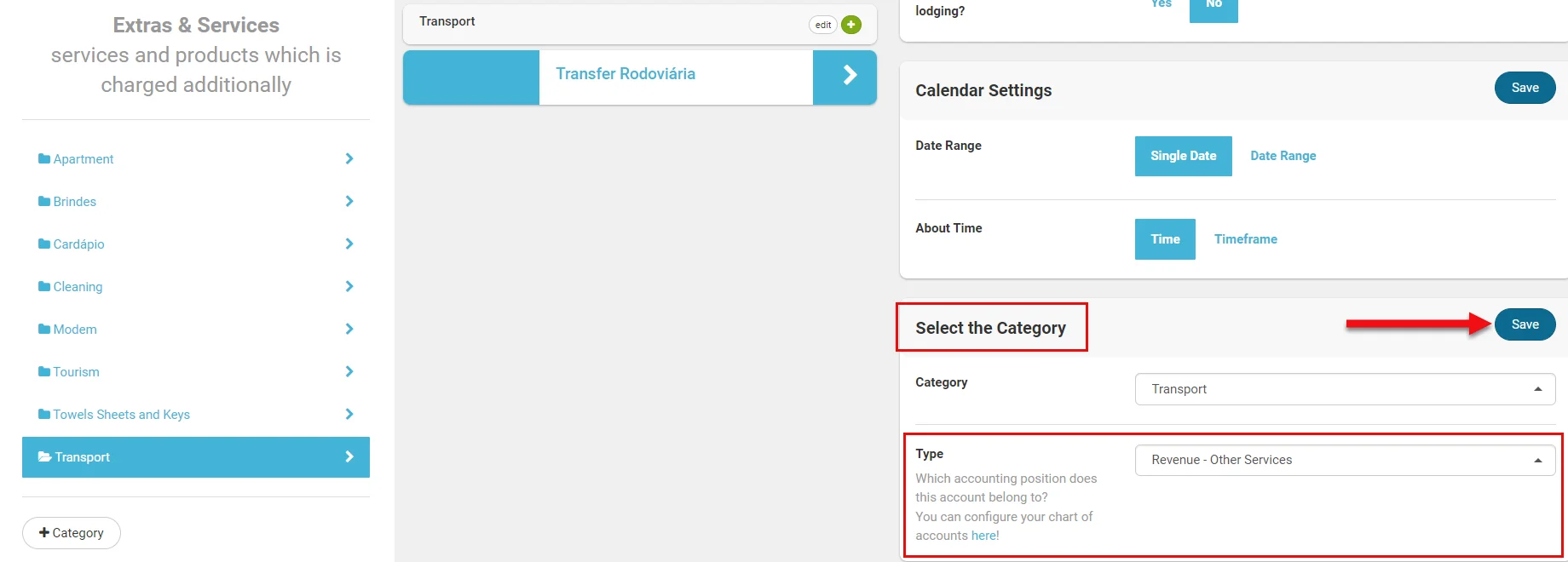This screenshot has height=562, width=1568.
Task: Open the Type dropdown showing Revenue - Other Services
Action: [x=1344, y=460]
